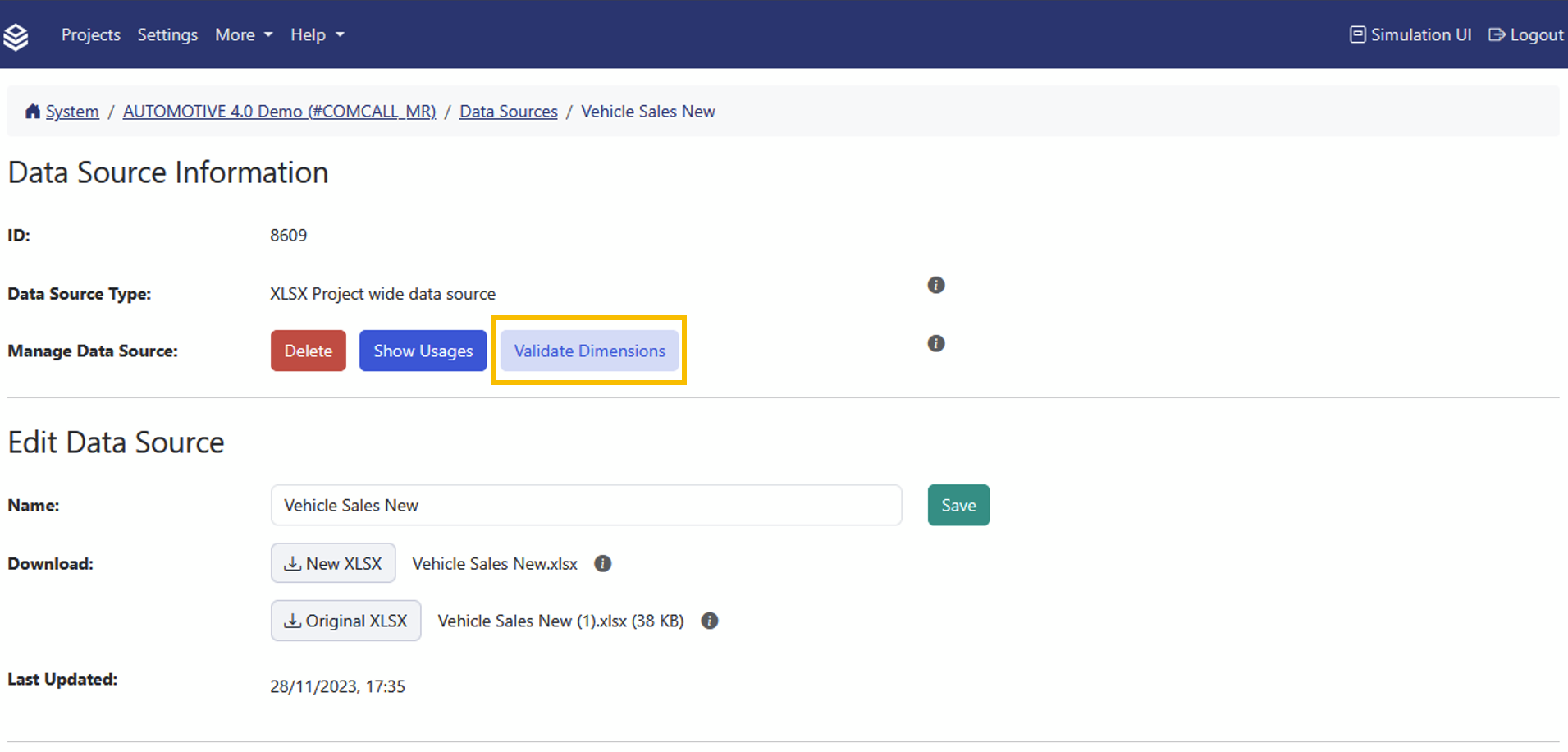The height and width of the screenshot is (752, 1568).
Task: Click the home icon in breadcrumb
Action: pyautogui.click(x=33, y=112)
